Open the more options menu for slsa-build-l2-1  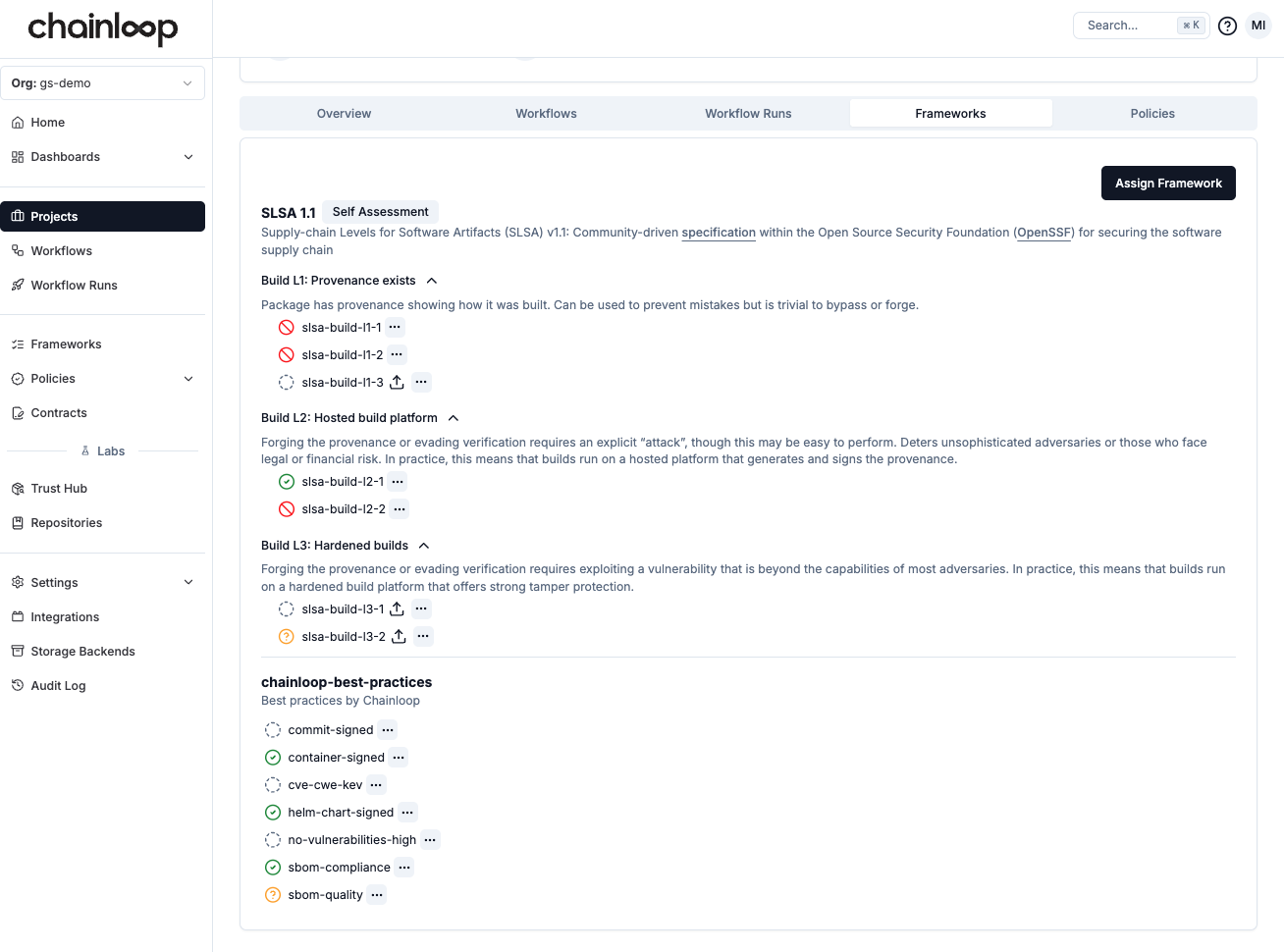pyautogui.click(x=397, y=481)
